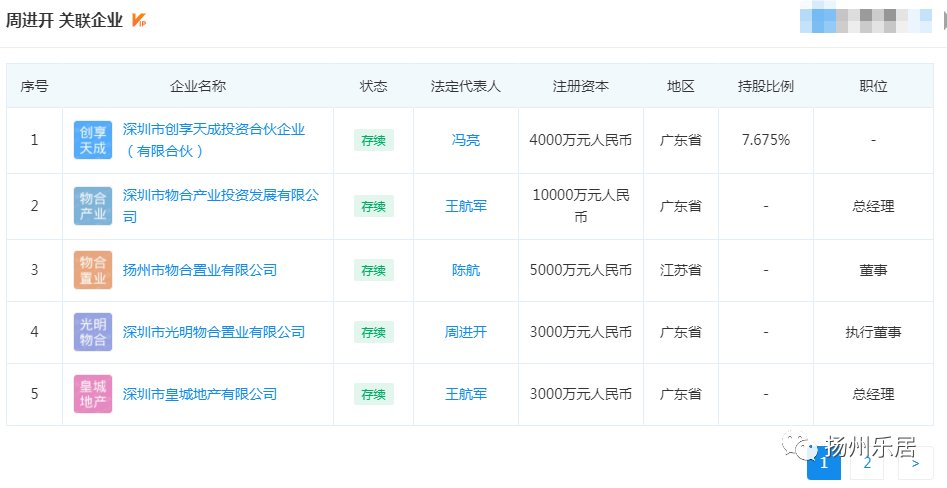
Task: Select 总经理 position in 物合产业 row
Action: (873, 206)
